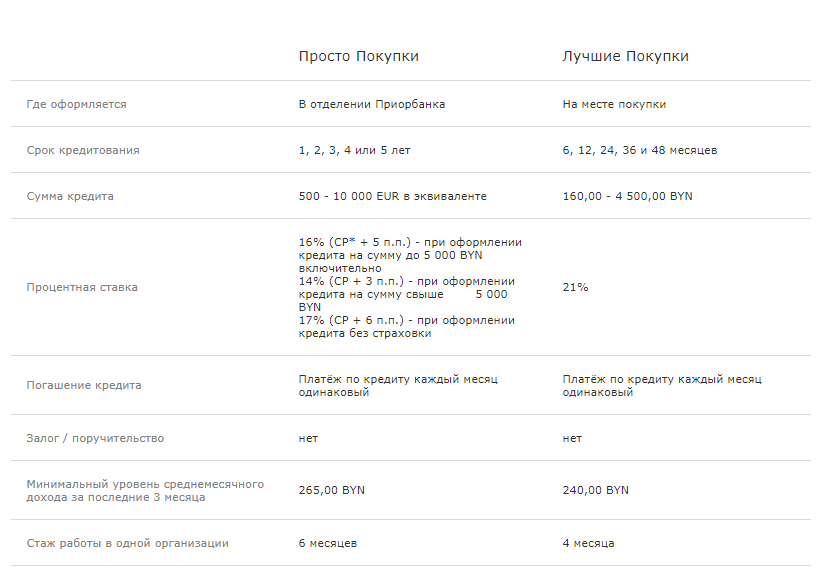The width and height of the screenshot is (838, 573).
Task: Click the "1, 2, 3, 4 или 5 лет" cell
Action: (354, 150)
